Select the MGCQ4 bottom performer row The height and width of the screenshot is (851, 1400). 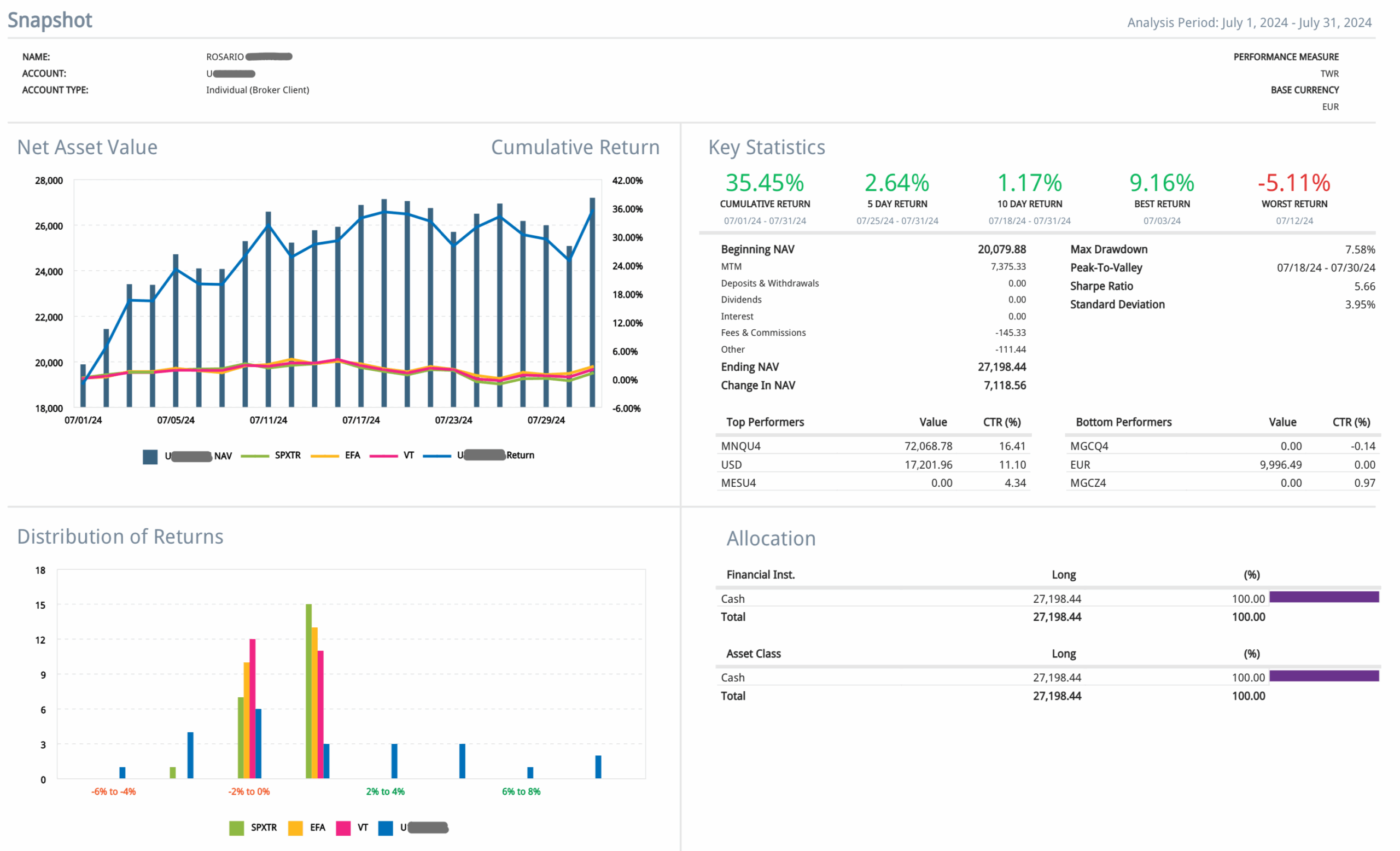pos(1089,446)
